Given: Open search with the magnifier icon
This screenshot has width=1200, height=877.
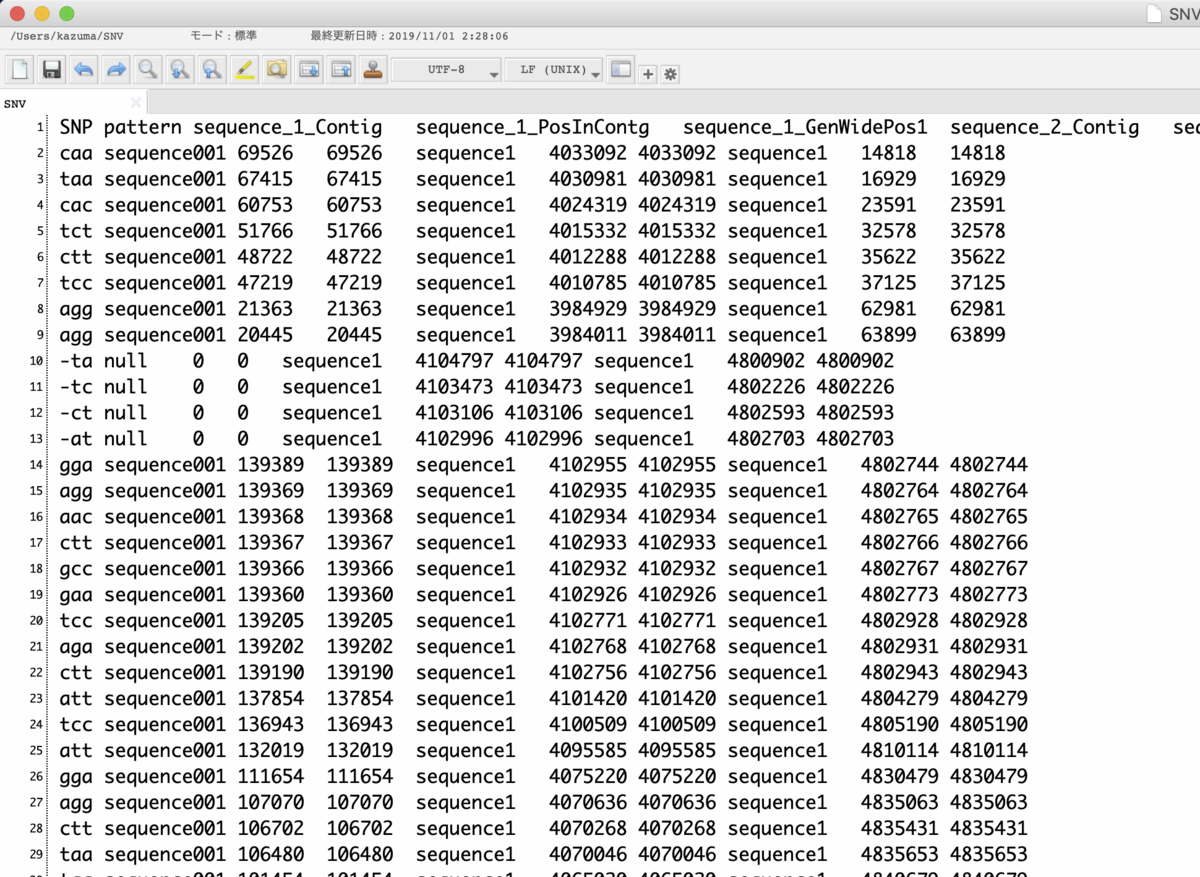Looking at the screenshot, I should (x=148, y=70).
